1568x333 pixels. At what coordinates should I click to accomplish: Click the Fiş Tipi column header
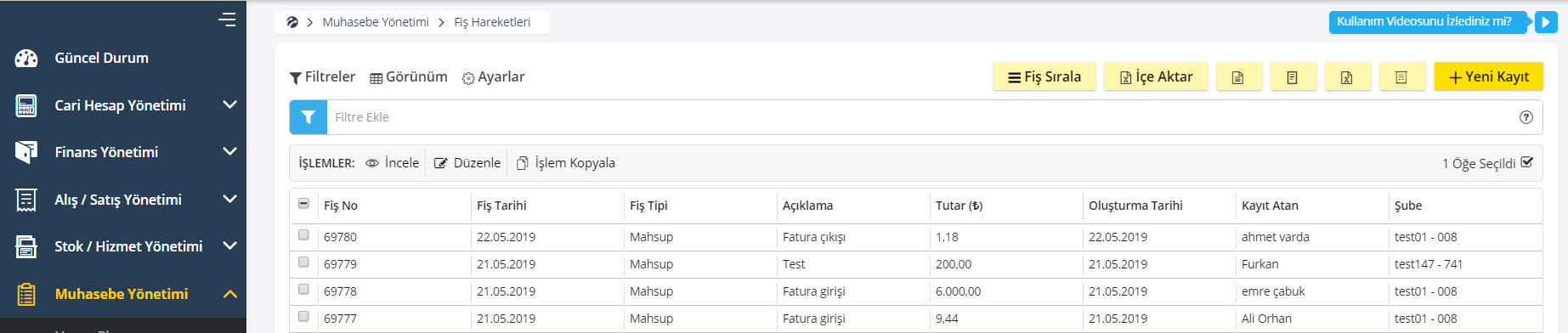[x=648, y=206]
